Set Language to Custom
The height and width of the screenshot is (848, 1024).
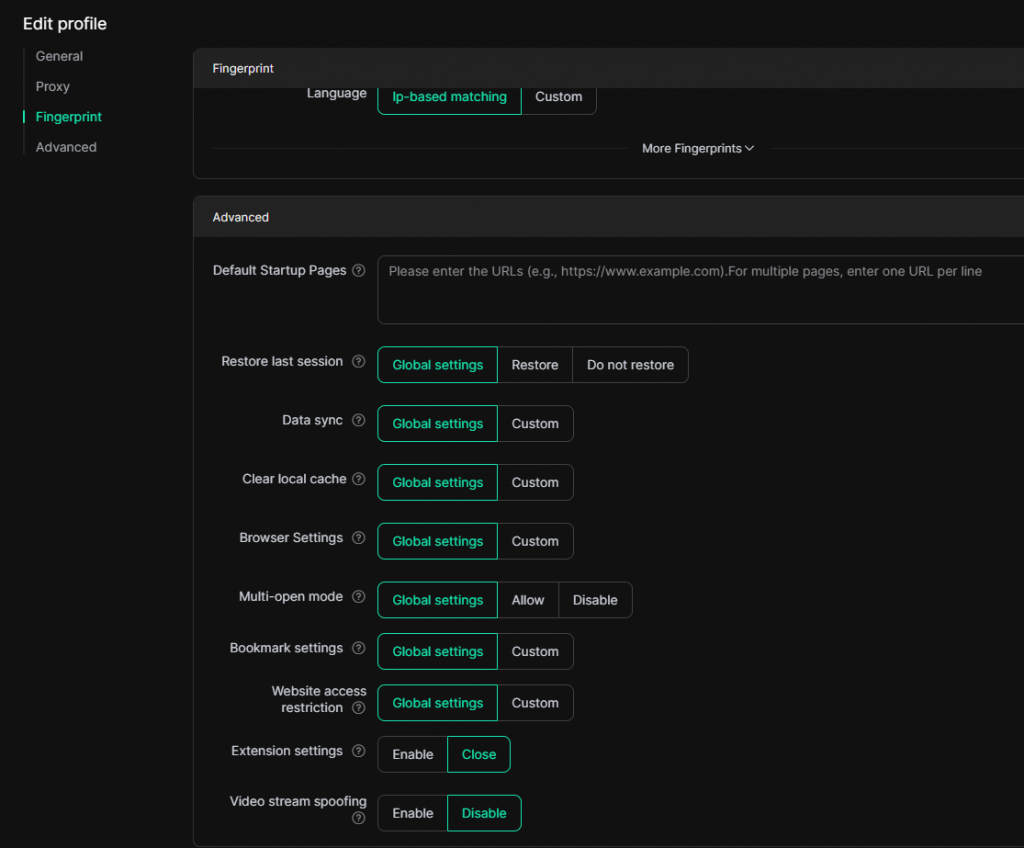pyautogui.click(x=558, y=97)
